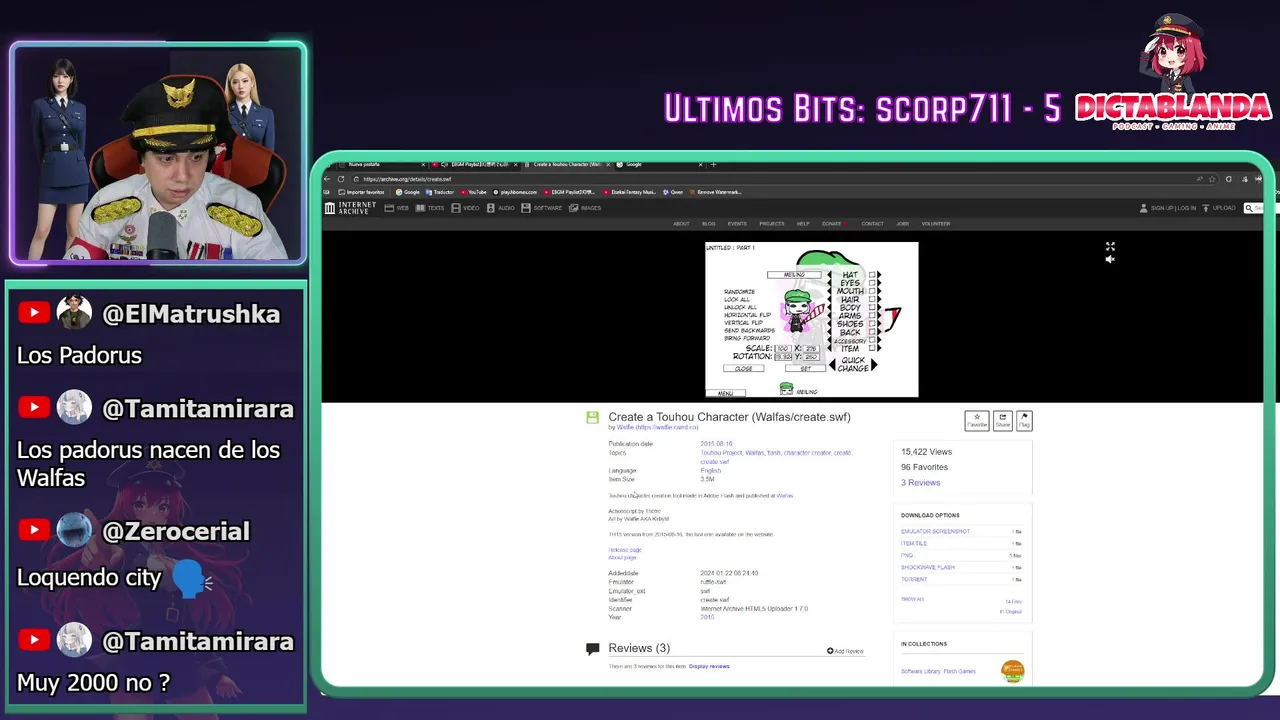Click the Sign Up / Log In user icon
Image resolution: width=1280 pixels, height=720 pixels.
(x=1144, y=208)
